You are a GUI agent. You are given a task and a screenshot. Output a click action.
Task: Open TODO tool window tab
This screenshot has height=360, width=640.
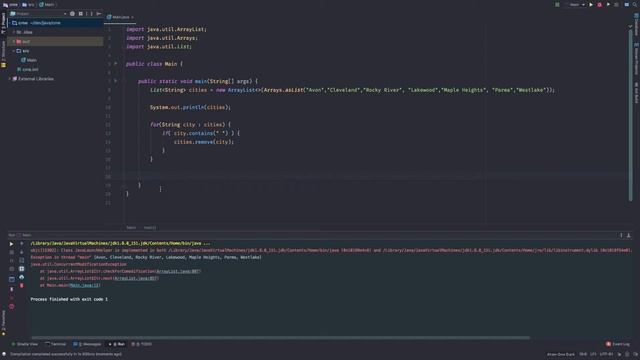[x=142, y=344]
